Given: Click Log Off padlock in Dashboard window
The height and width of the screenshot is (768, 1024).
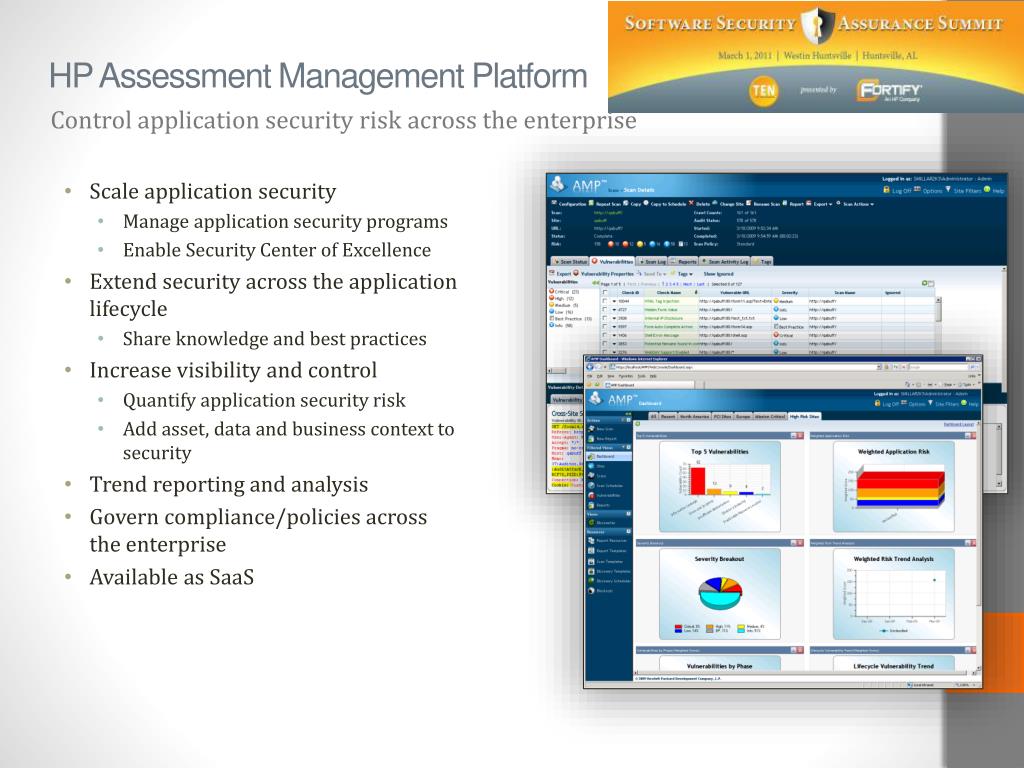Looking at the screenshot, I should click(877, 403).
